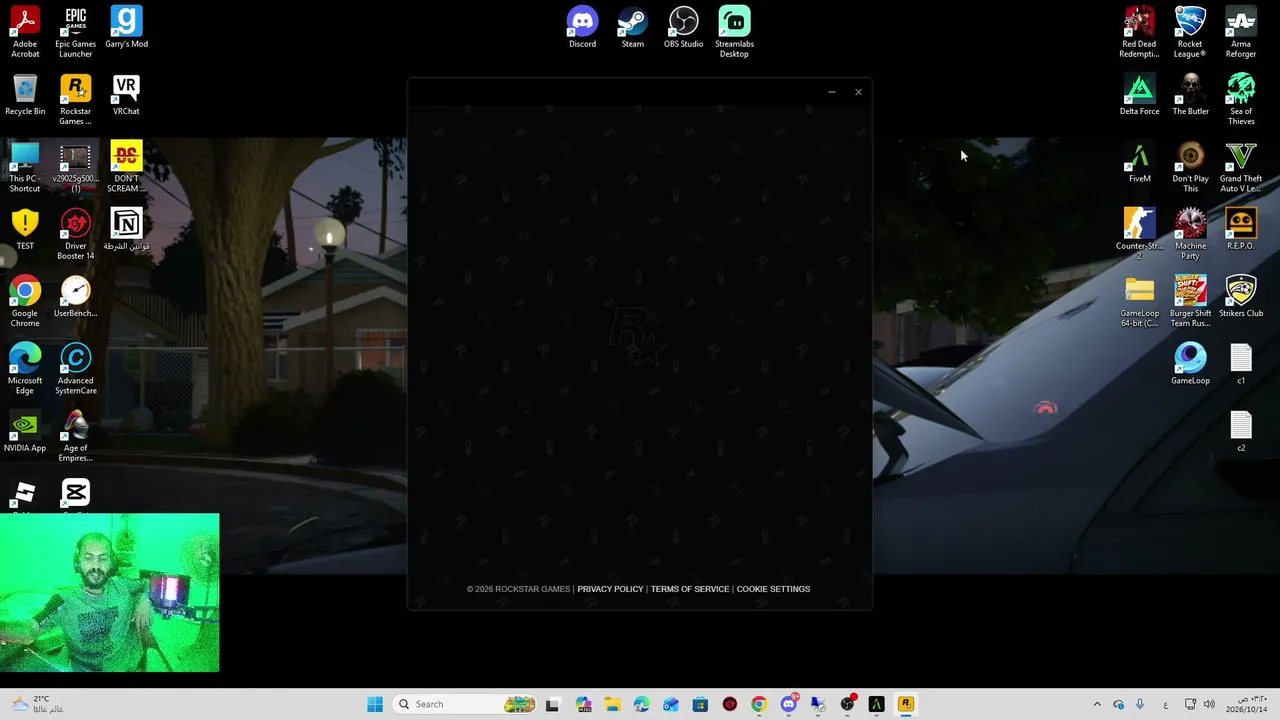Select the Grand Theft Auto V icon
Image resolution: width=1280 pixels, height=720 pixels.
click(x=1241, y=167)
